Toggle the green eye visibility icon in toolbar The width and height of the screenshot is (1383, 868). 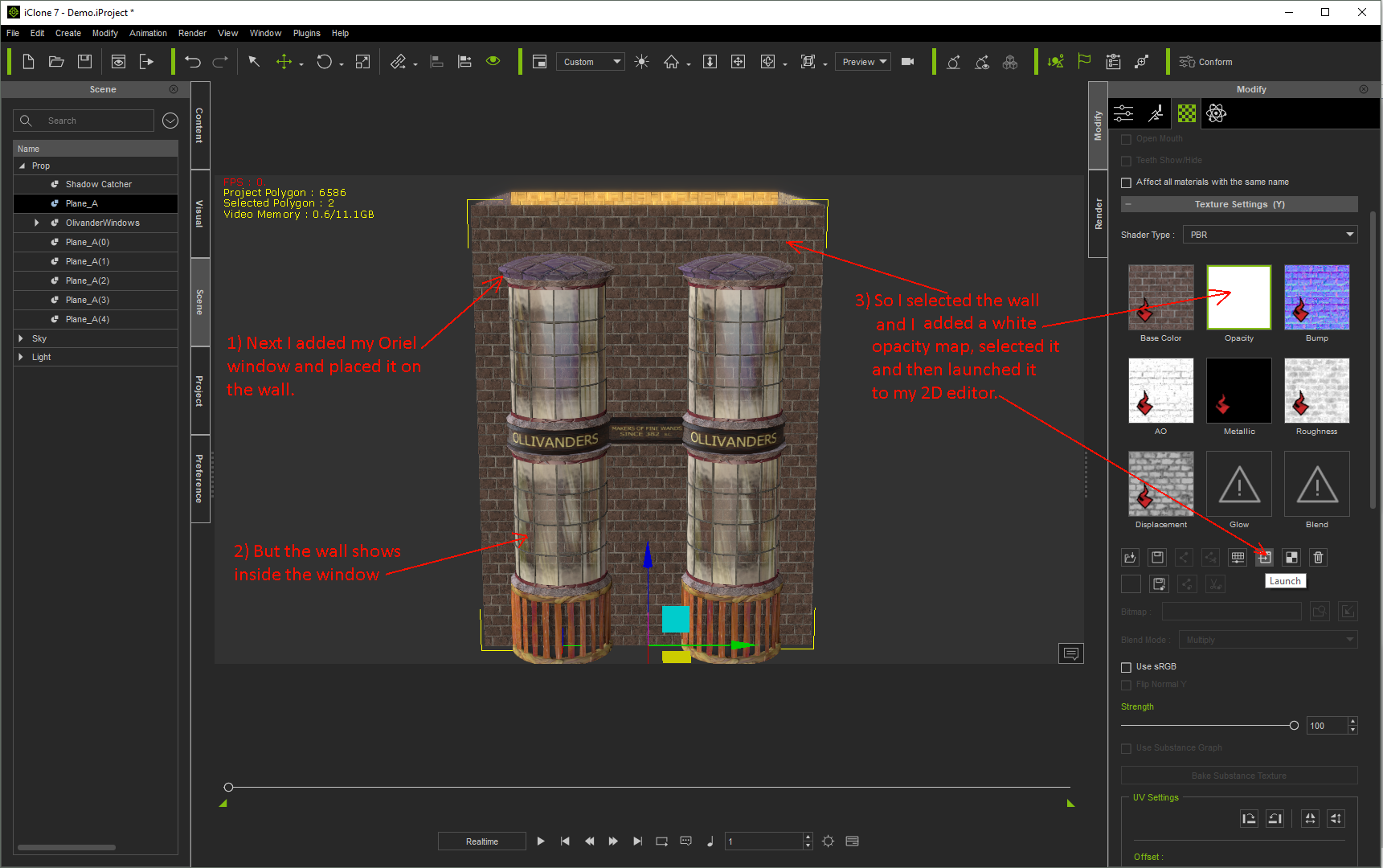493,61
